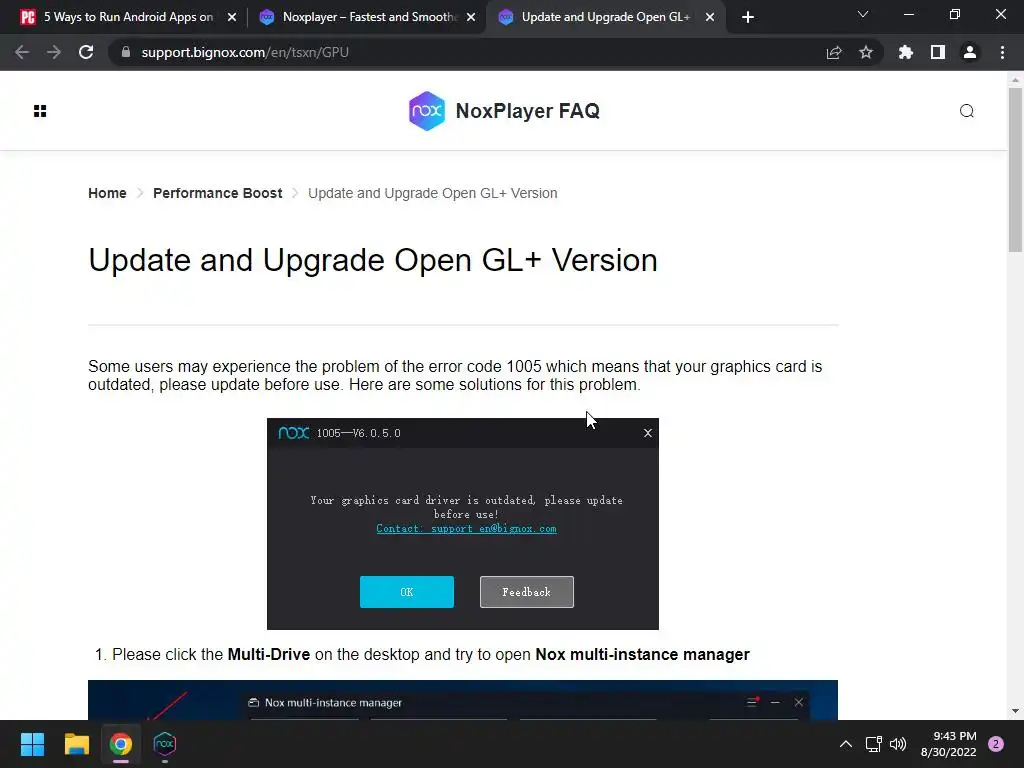This screenshot has height=768, width=1024.
Task: Open File Explorer from the taskbar
Action: 76,744
